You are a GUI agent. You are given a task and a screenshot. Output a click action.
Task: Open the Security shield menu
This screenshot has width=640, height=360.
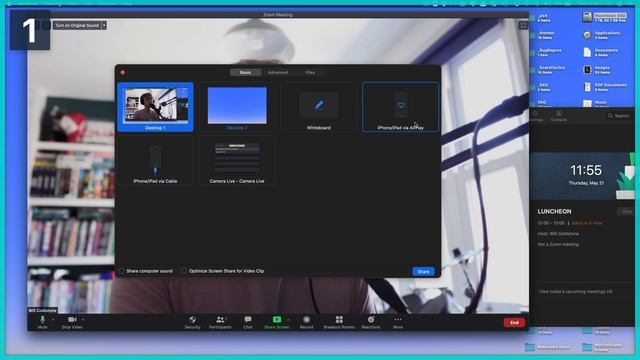coord(192,322)
